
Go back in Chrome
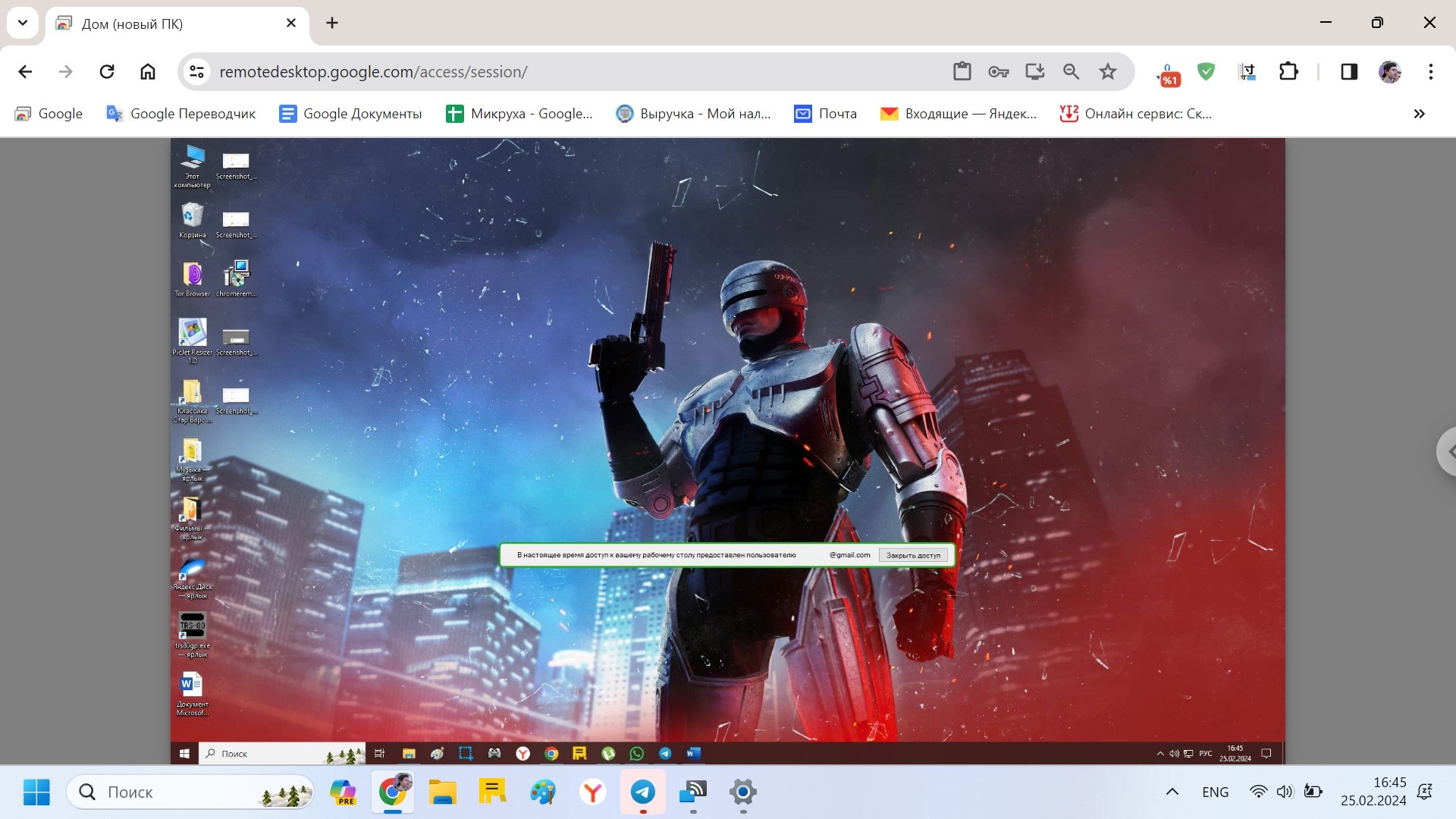click(25, 71)
